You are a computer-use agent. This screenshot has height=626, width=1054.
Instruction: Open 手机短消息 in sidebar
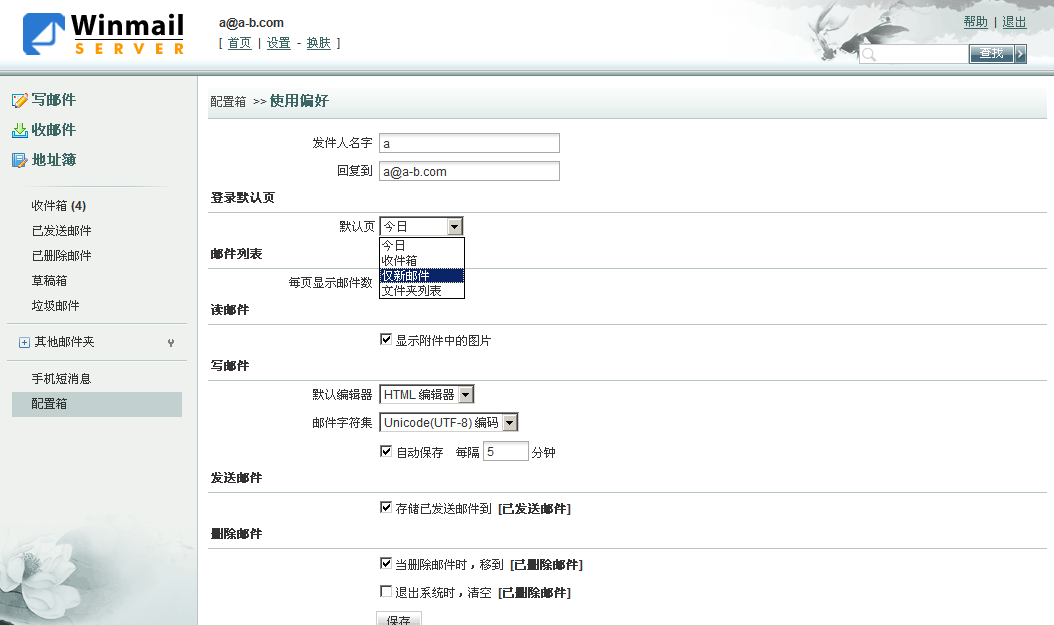pos(61,379)
